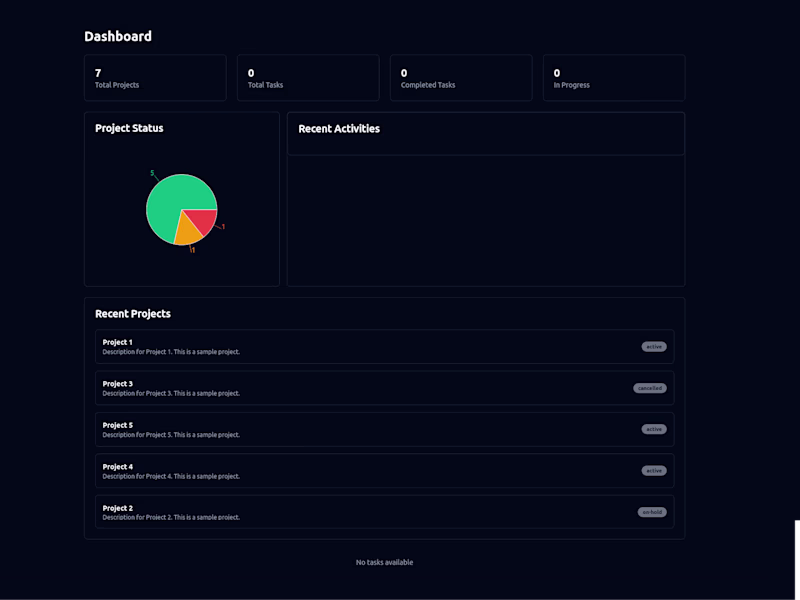Click the "No tasks available" message
Screen dimensions: 800x600
[385, 562]
